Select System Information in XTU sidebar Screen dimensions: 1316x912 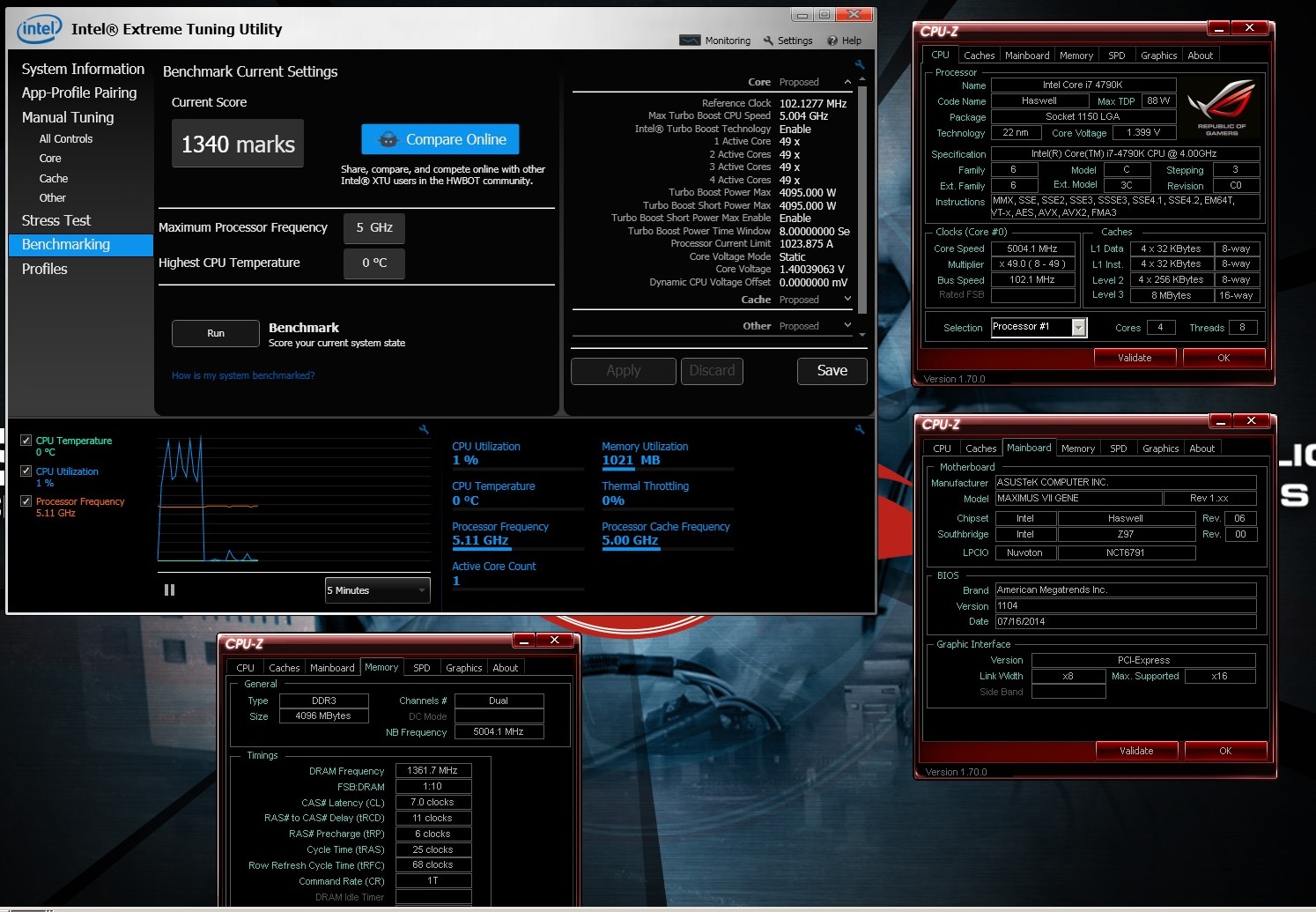tap(83, 69)
